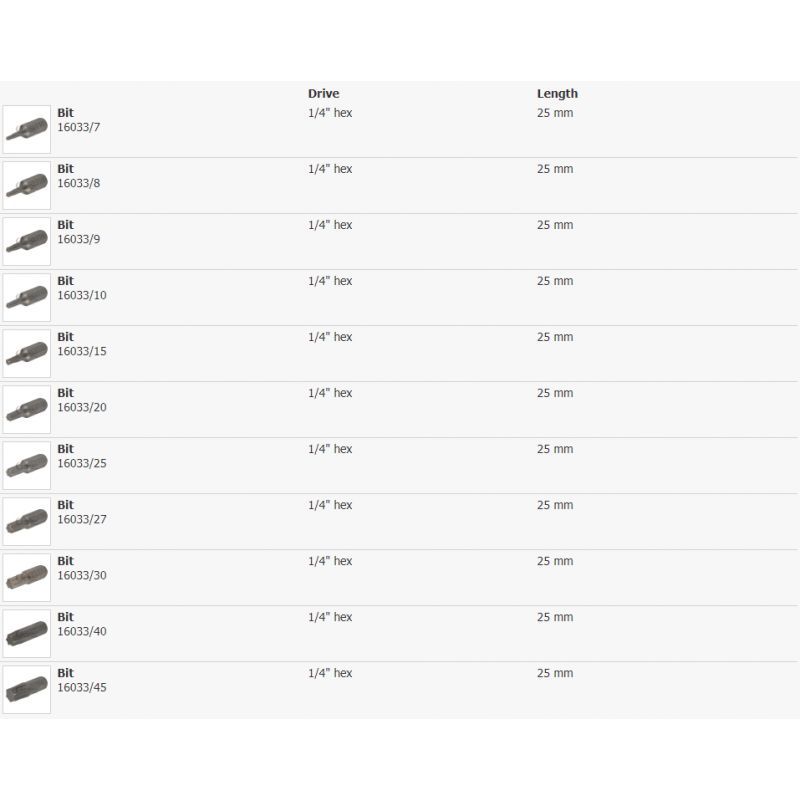Viewport: 800px width, 800px height.
Task: View the bit 16033/15 thumbnail
Action: 26,354
